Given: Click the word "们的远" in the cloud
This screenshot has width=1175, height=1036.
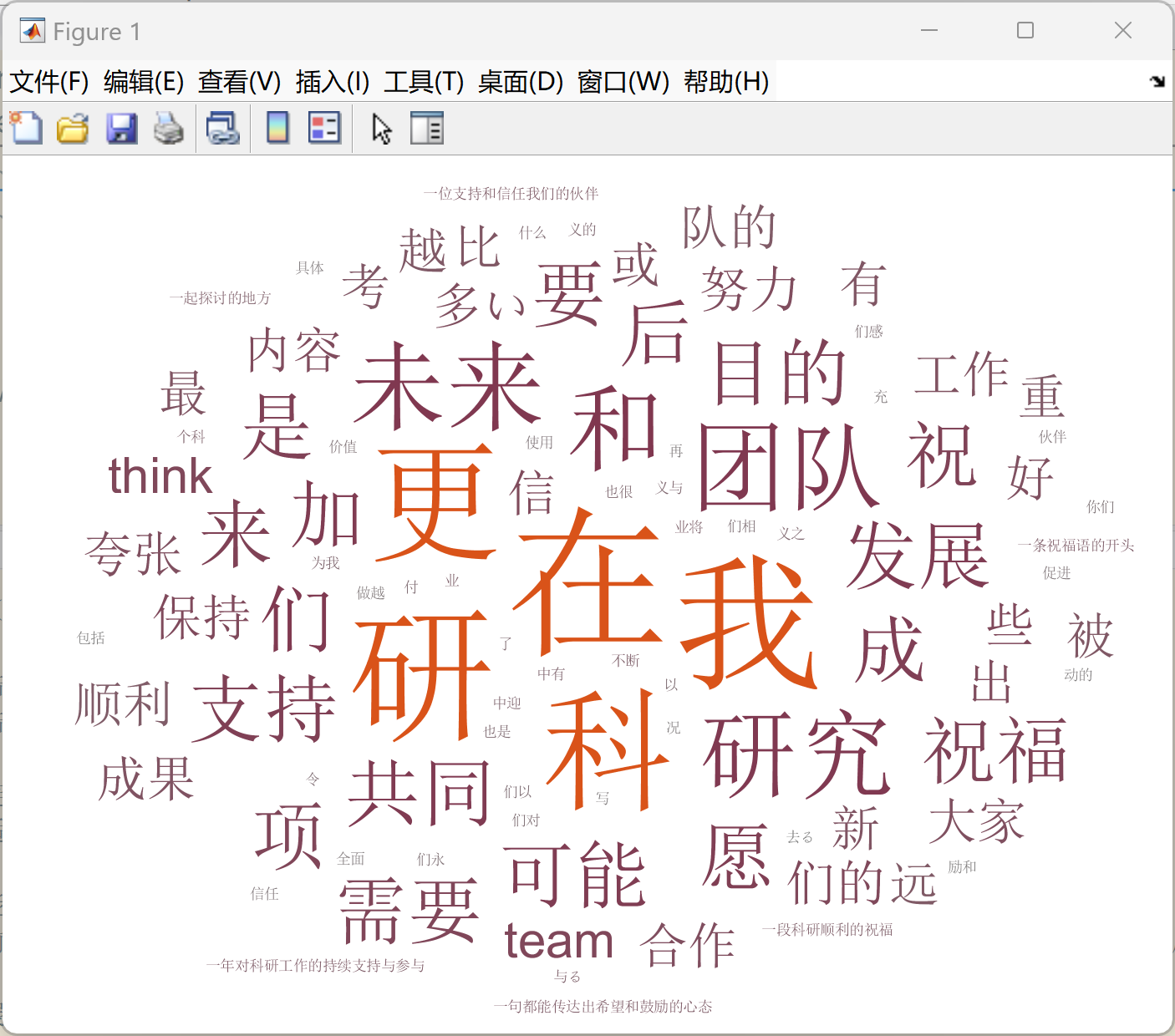Looking at the screenshot, I should (862, 883).
